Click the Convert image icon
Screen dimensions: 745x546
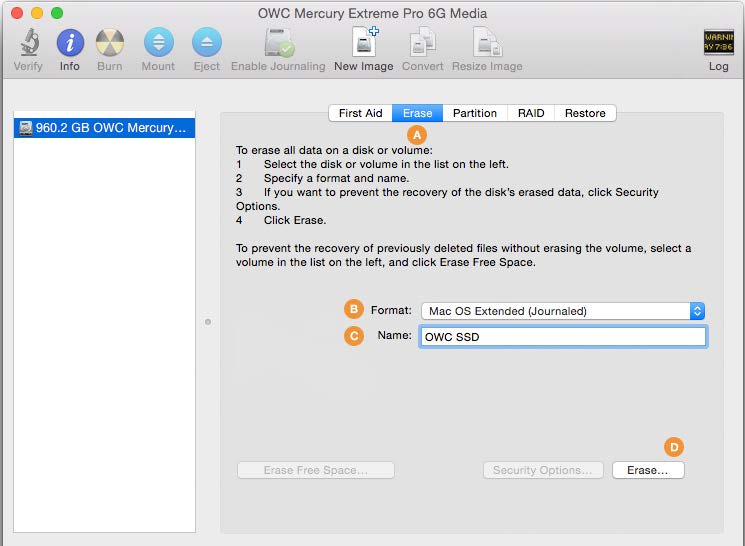422,42
